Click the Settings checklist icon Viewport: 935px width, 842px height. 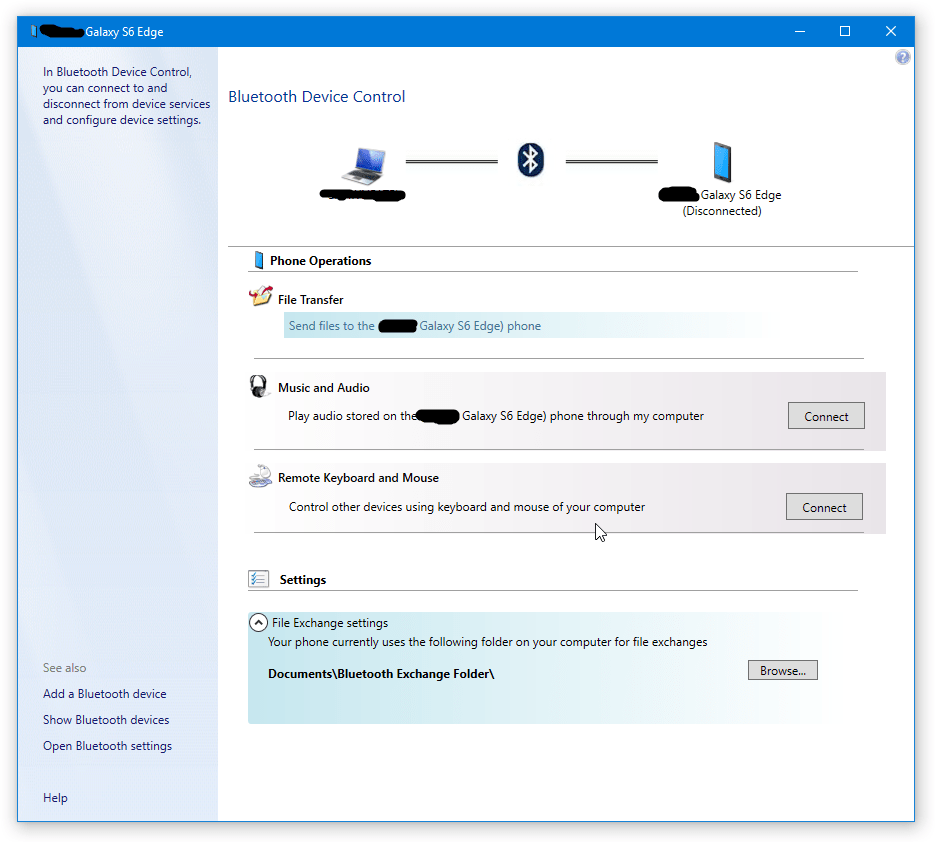tap(258, 578)
